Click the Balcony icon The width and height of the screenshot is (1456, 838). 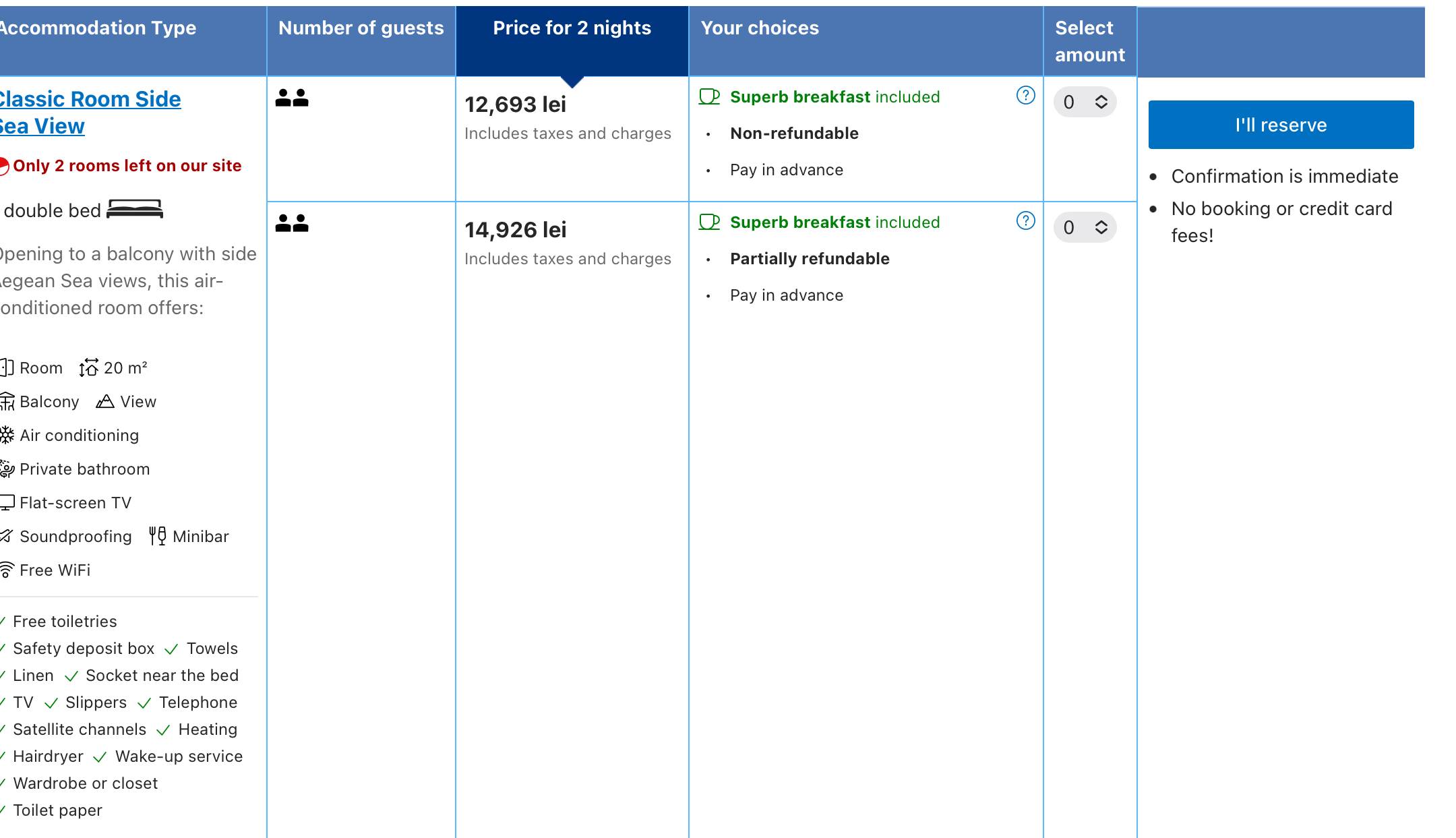[x=7, y=402]
